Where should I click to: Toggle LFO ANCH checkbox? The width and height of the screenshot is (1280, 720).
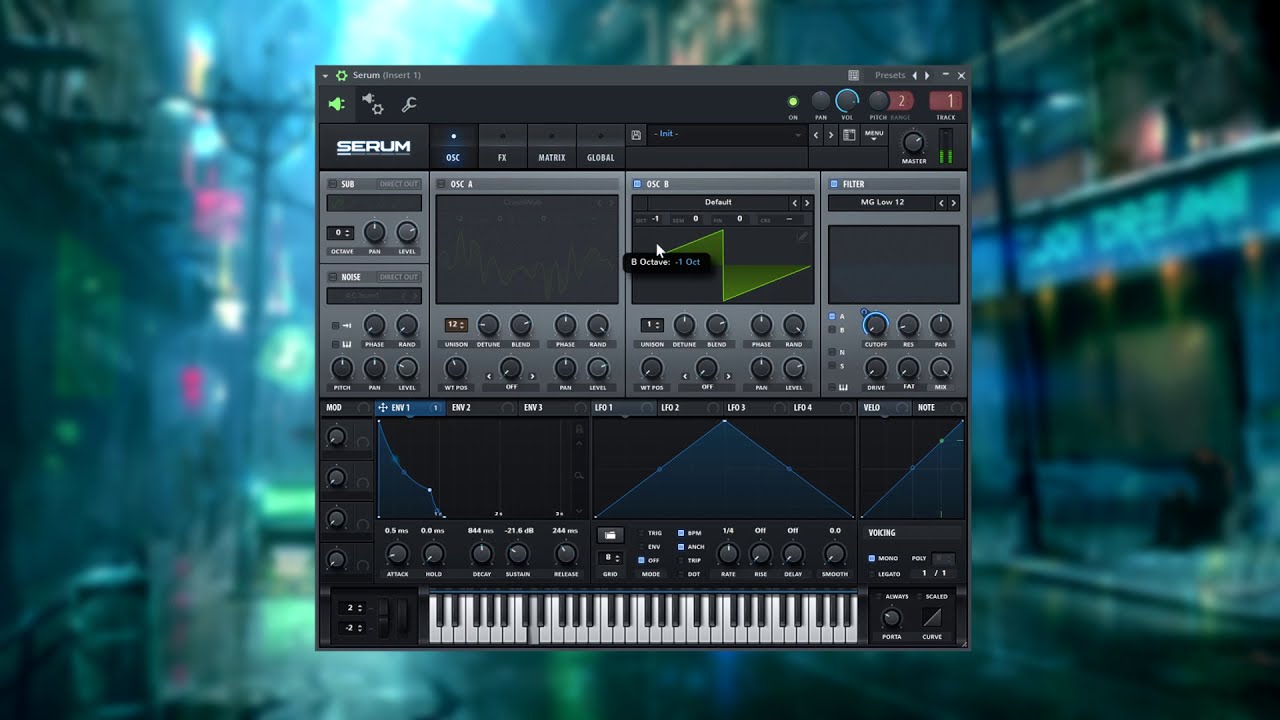[x=682, y=547]
